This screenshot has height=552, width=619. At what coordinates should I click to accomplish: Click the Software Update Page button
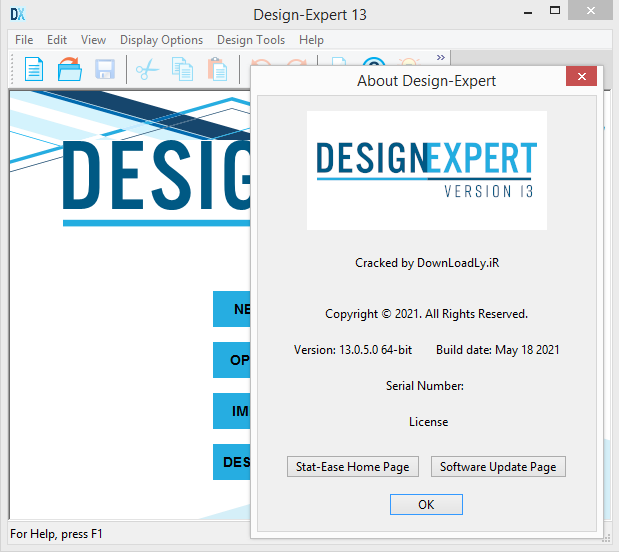tap(498, 467)
